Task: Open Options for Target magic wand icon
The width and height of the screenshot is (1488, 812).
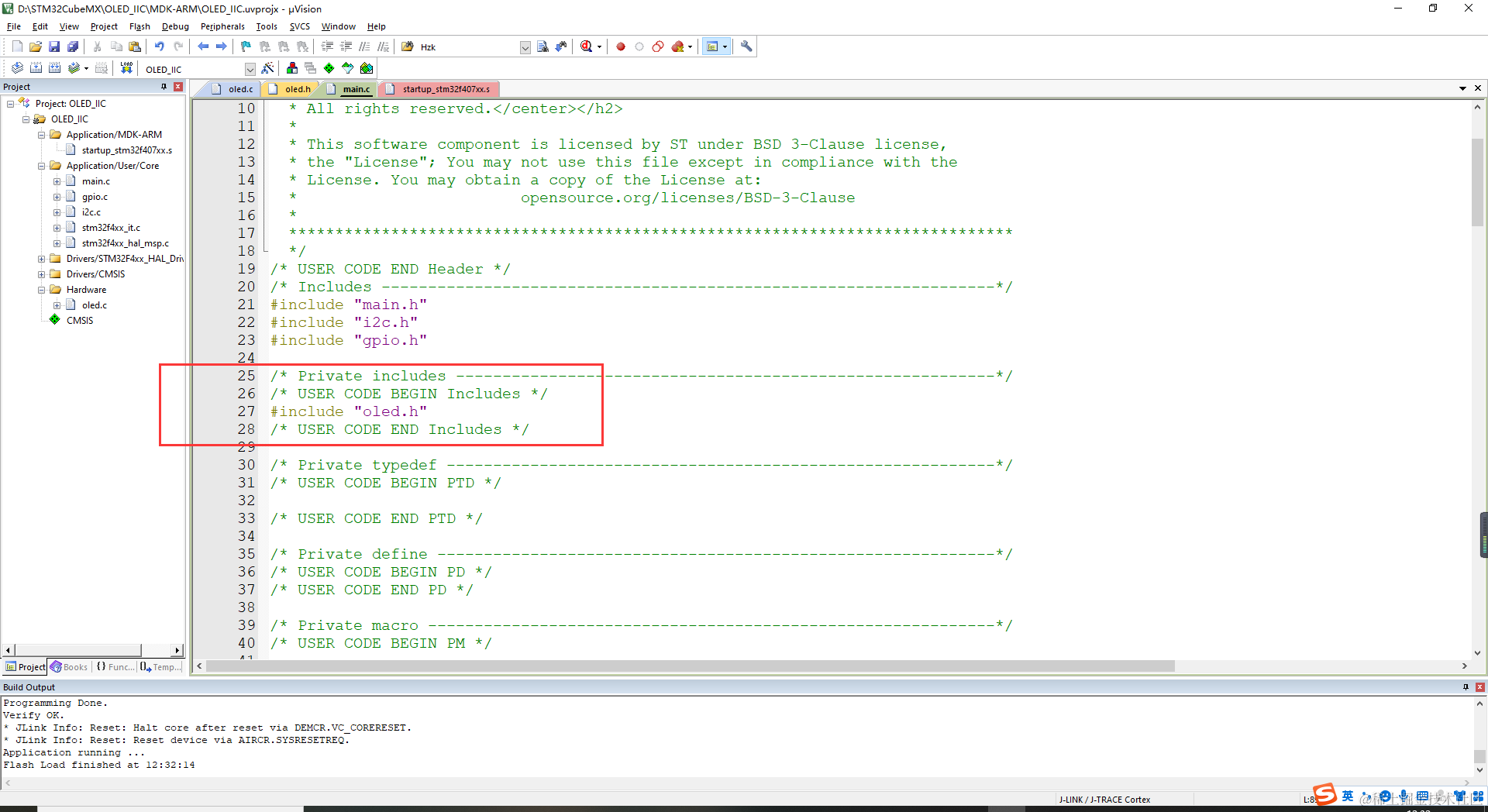Action: 267,68
